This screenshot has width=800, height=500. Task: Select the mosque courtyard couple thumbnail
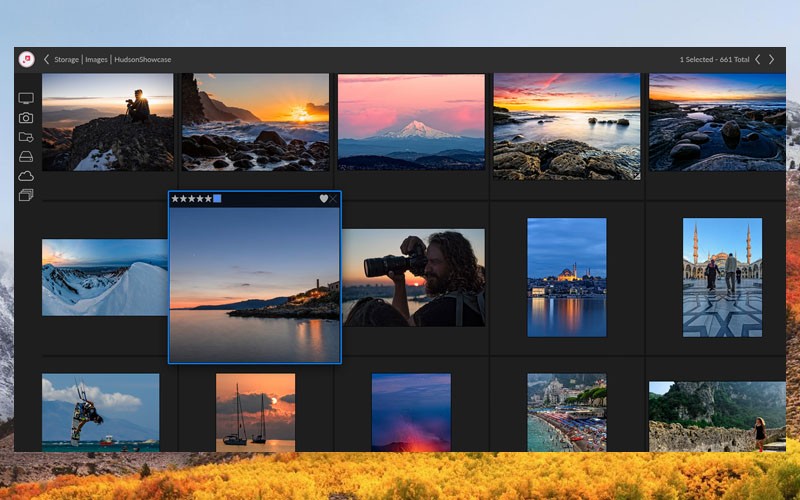pos(722,278)
